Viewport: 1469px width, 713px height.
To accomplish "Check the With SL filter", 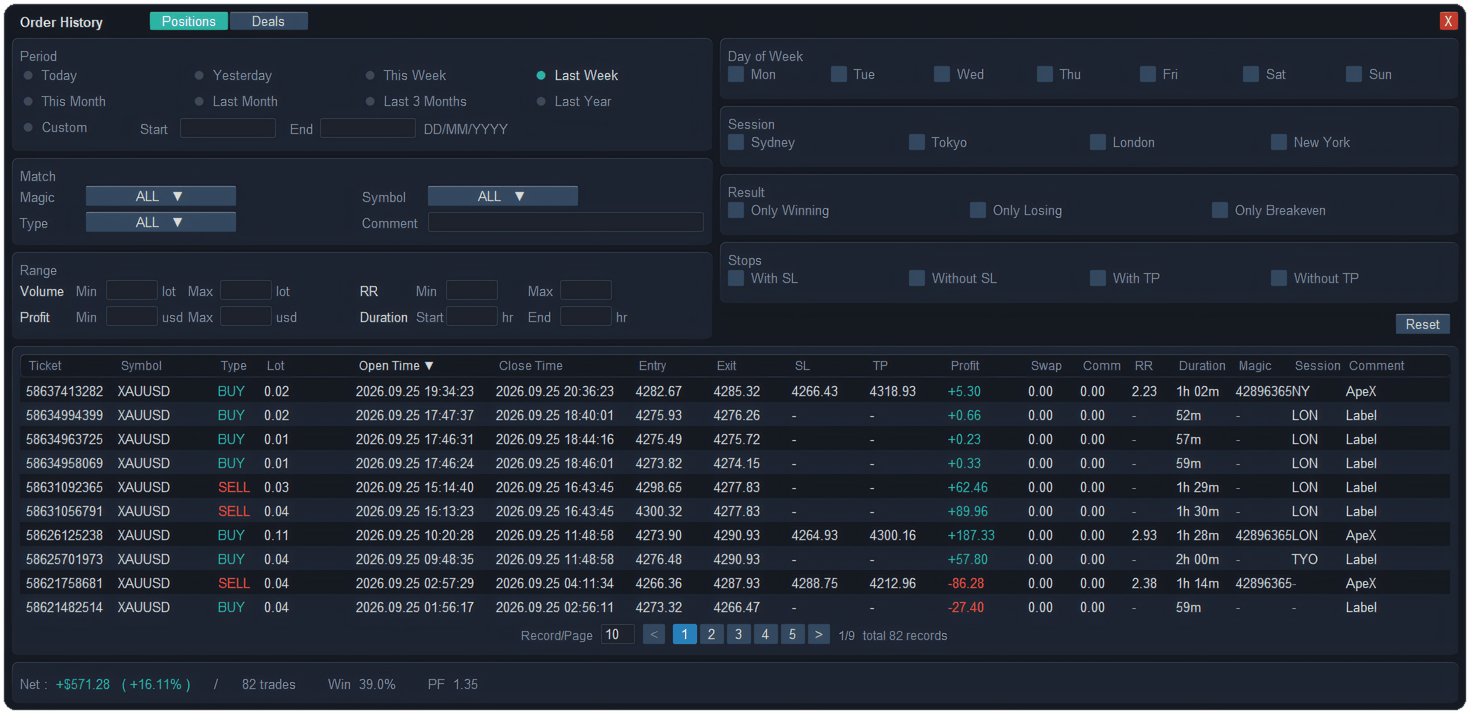I will pyautogui.click(x=736, y=278).
